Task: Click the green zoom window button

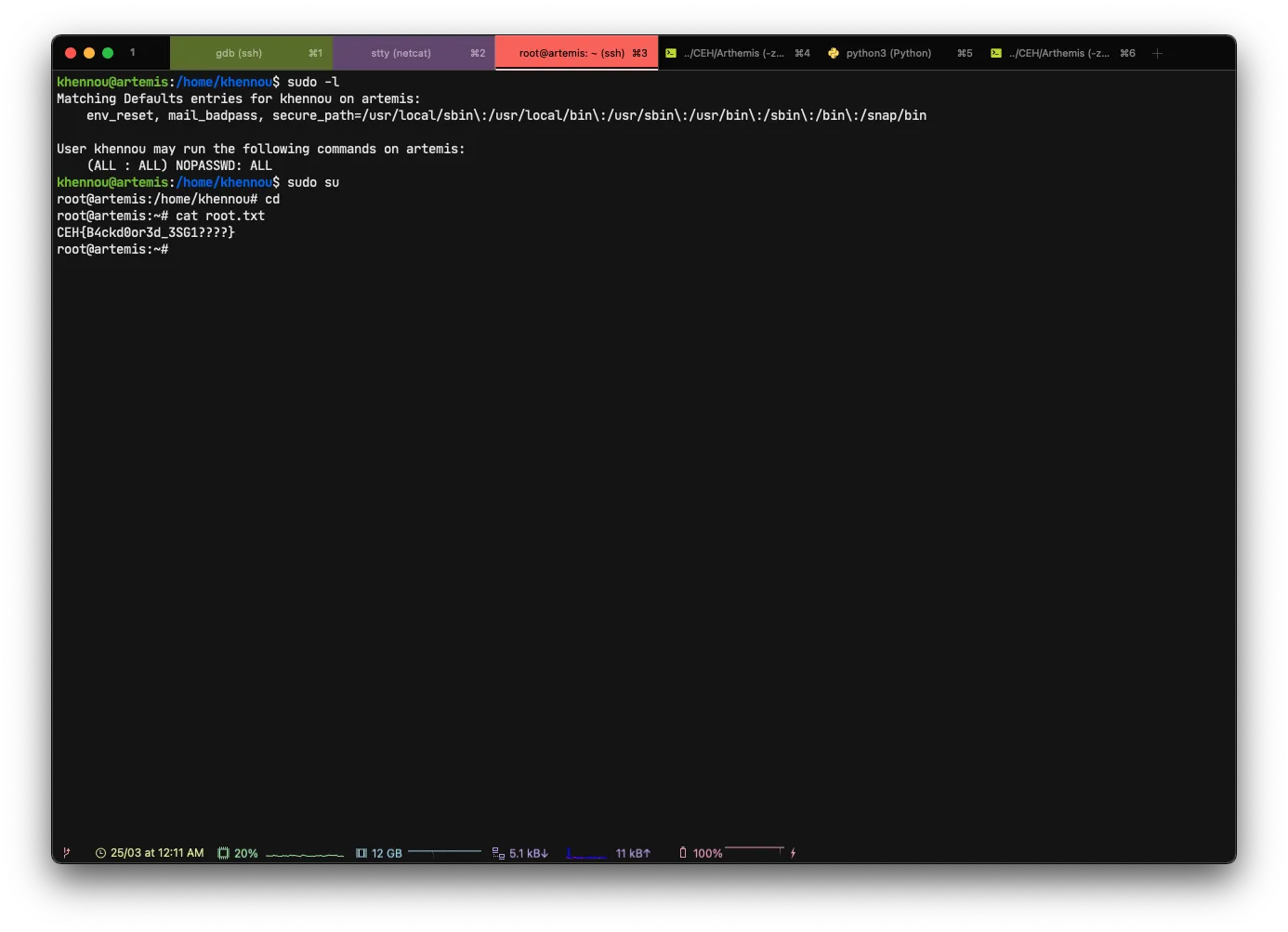Action: pyautogui.click(x=108, y=53)
